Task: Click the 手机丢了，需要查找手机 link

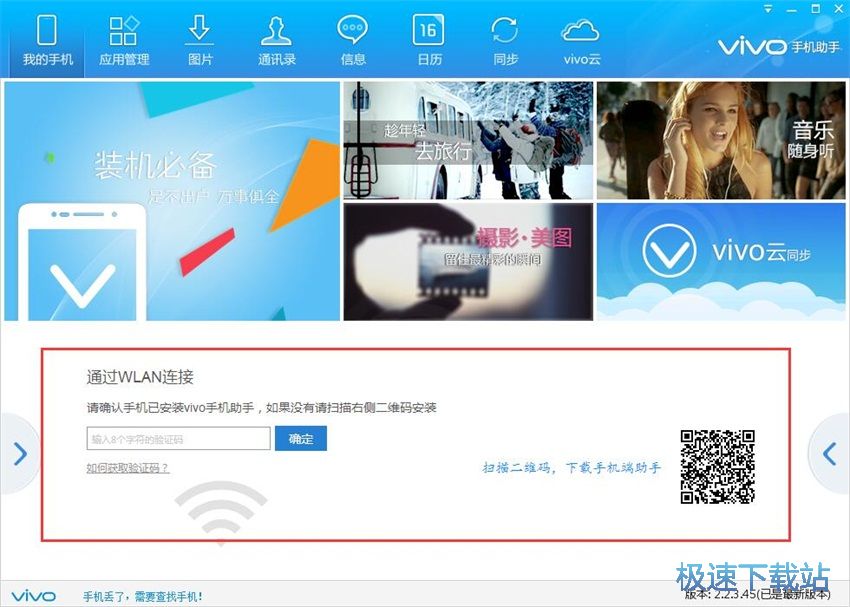Action: (x=143, y=597)
